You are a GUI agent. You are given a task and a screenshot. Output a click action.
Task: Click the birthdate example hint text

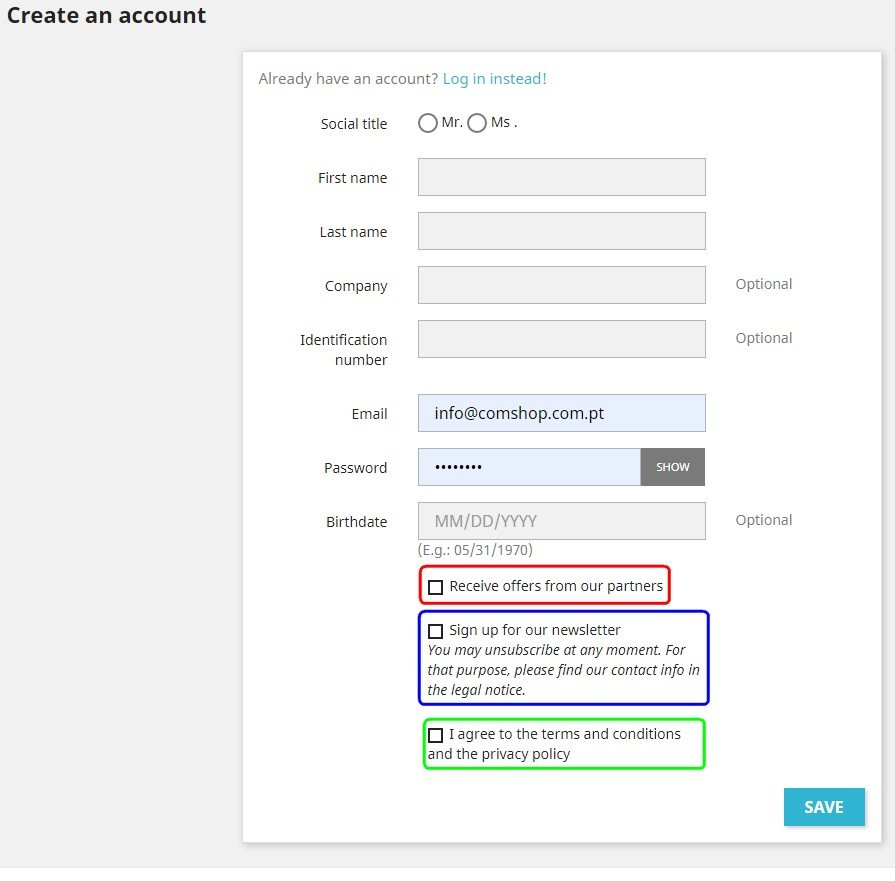[475, 550]
